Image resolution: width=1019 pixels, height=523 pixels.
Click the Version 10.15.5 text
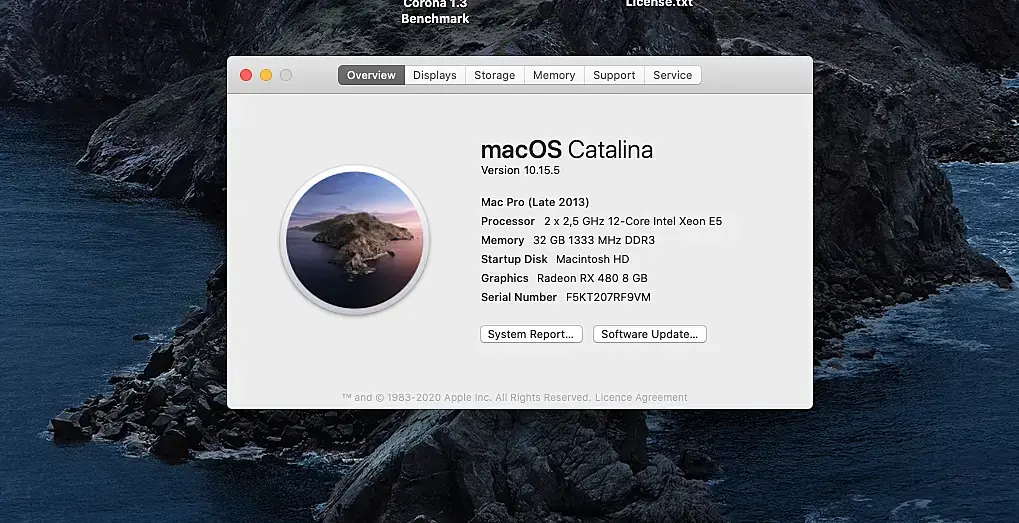click(x=520, y=170)
